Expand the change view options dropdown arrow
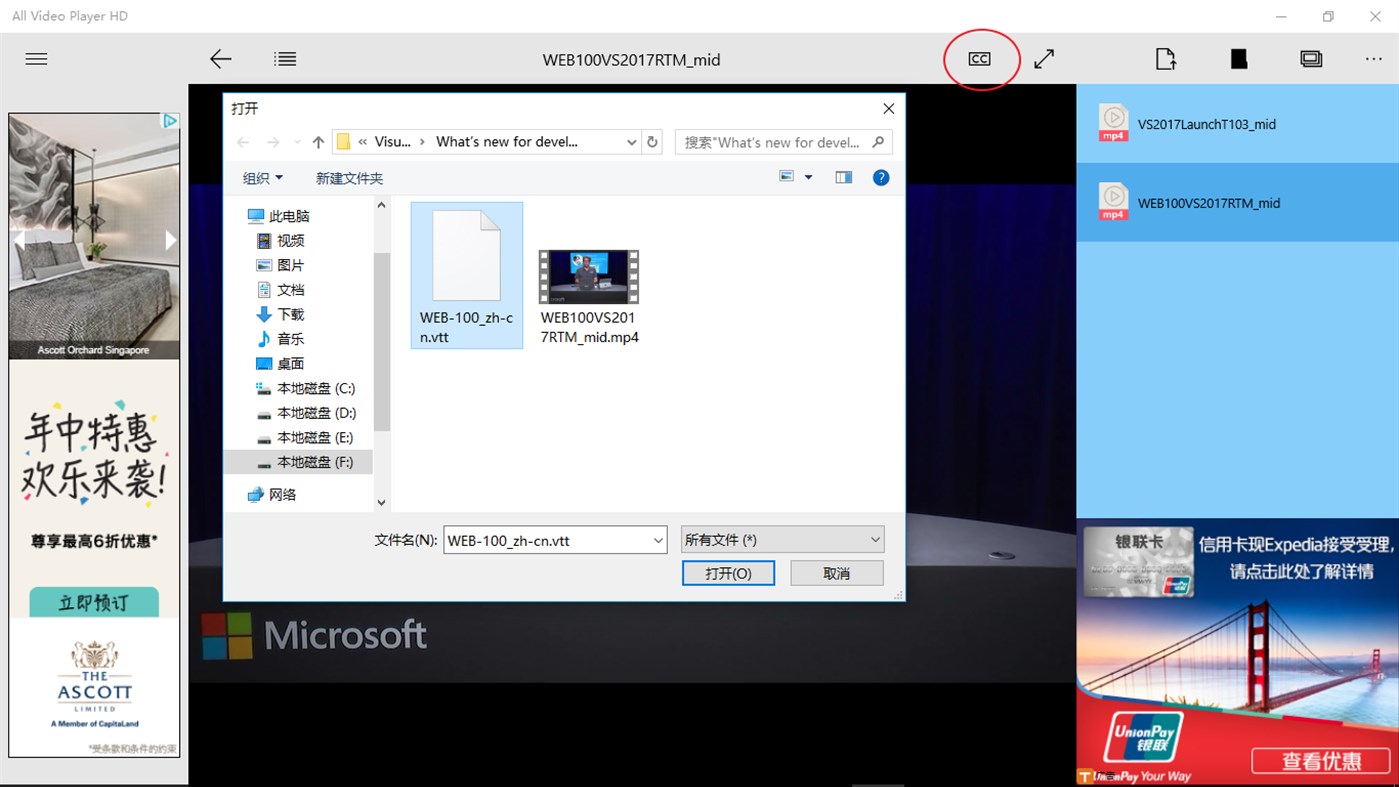Image resolution: width=1399 pixels, height=787 pixels. click(x=807, y=177)
